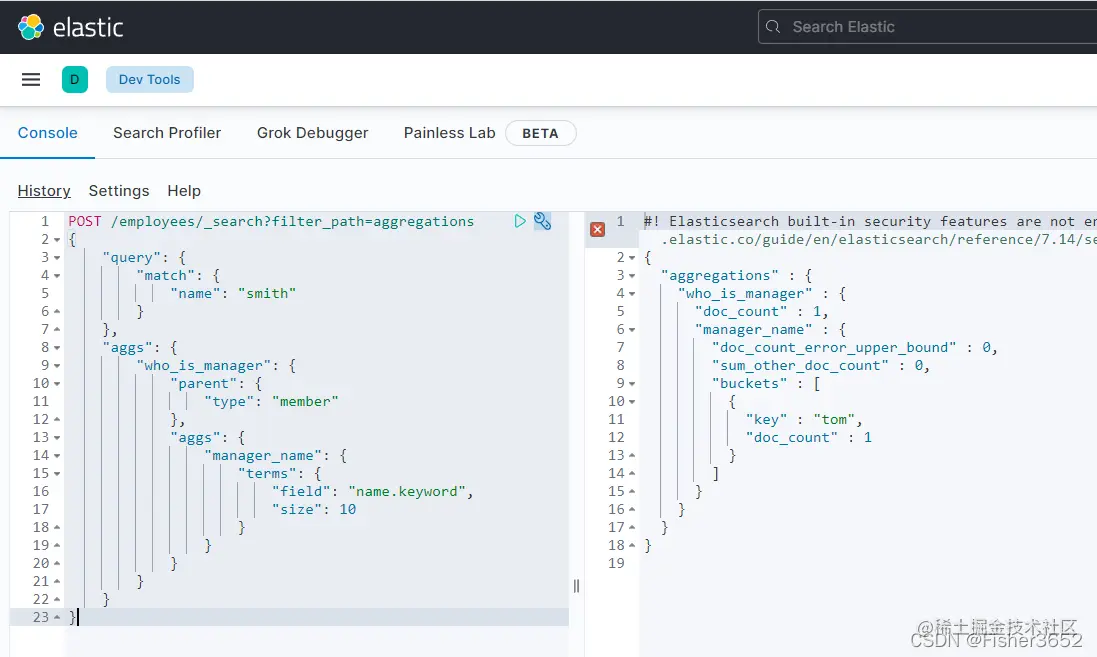Open the History link
The image size is (1097, 657).
(44, 191)
